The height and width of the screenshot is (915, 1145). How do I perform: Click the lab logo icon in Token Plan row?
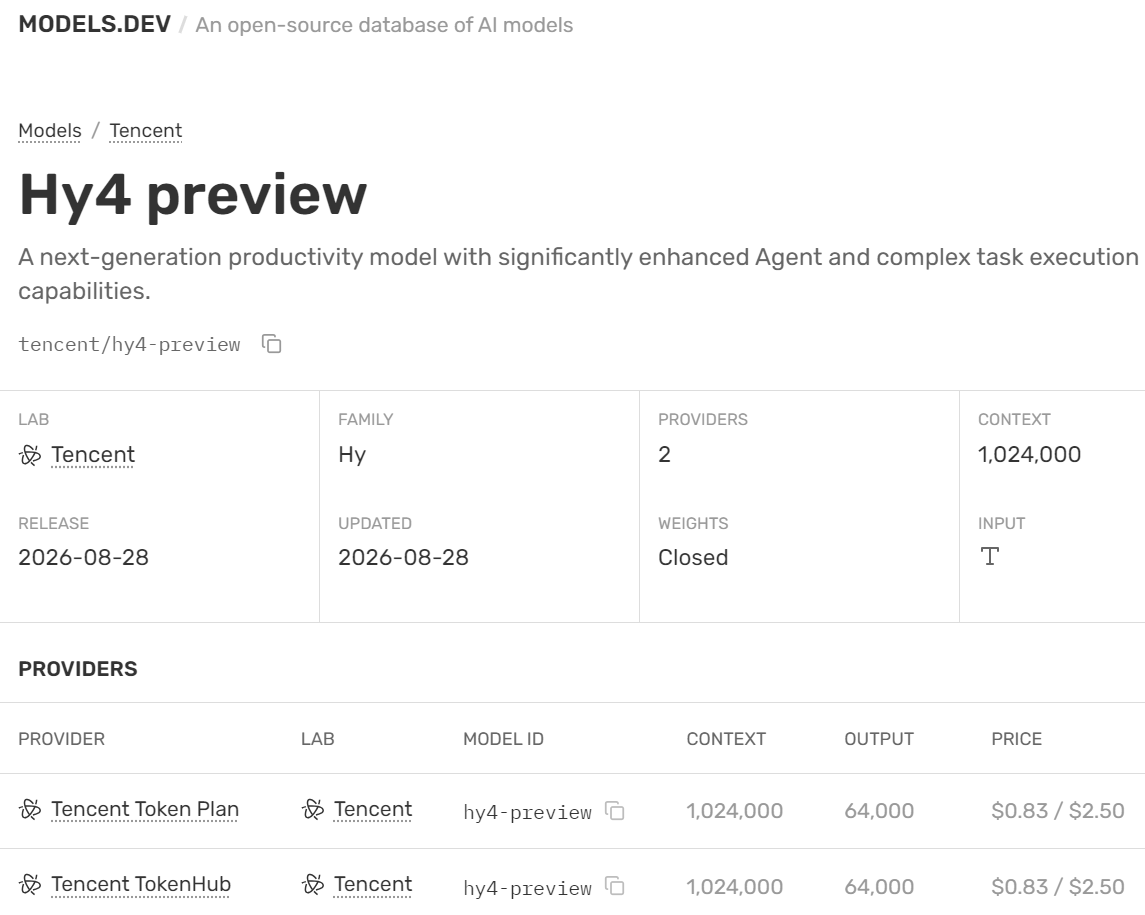313,809
